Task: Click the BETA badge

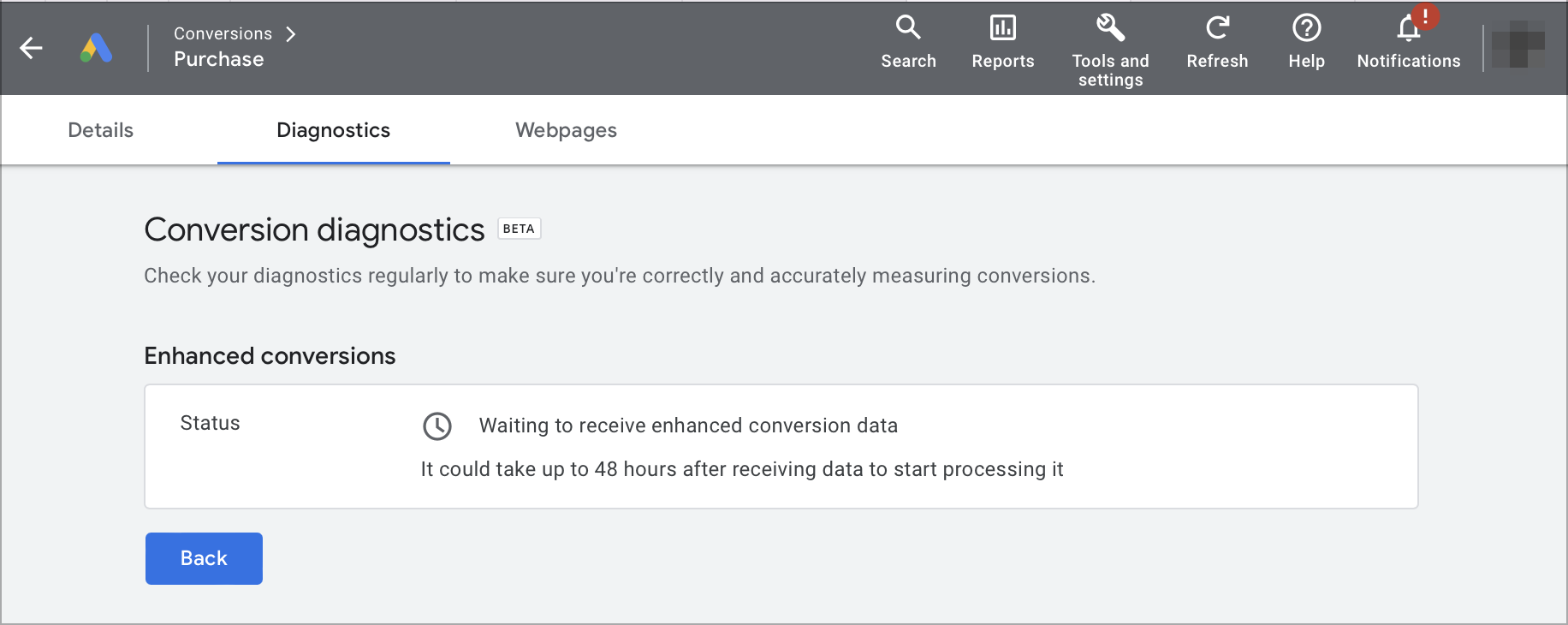Action: pyautogui.click(x=519, y=229)
